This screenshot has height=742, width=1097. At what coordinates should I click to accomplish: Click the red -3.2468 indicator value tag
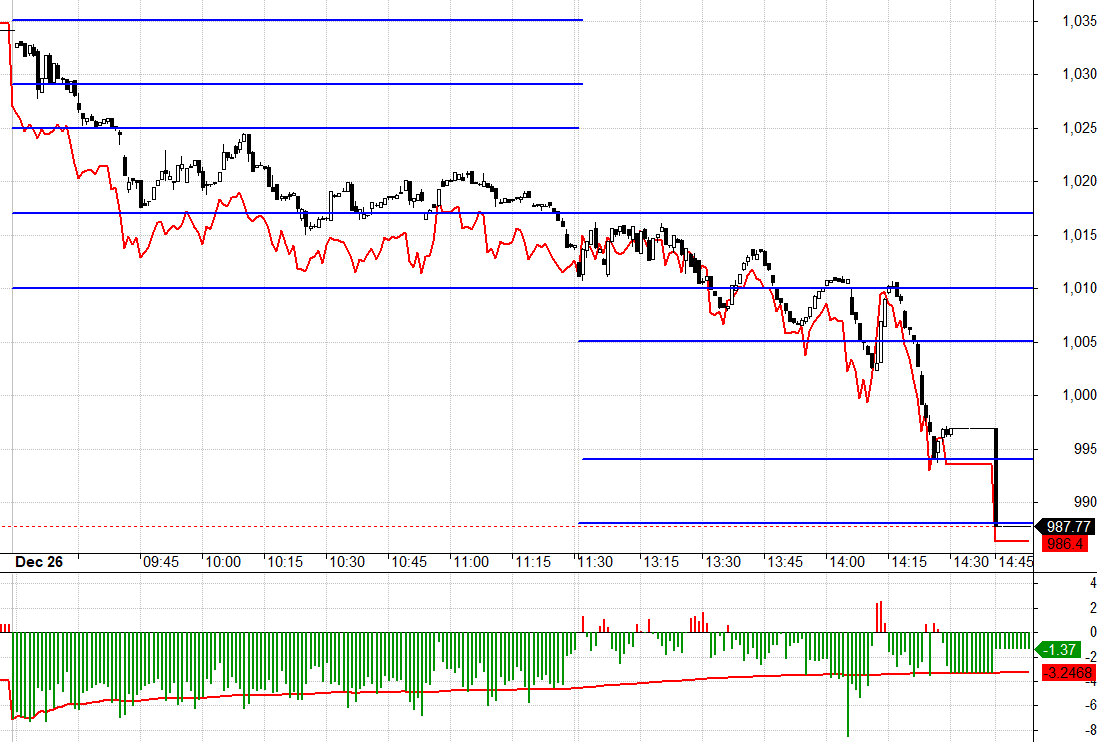tap(1066, 671)
